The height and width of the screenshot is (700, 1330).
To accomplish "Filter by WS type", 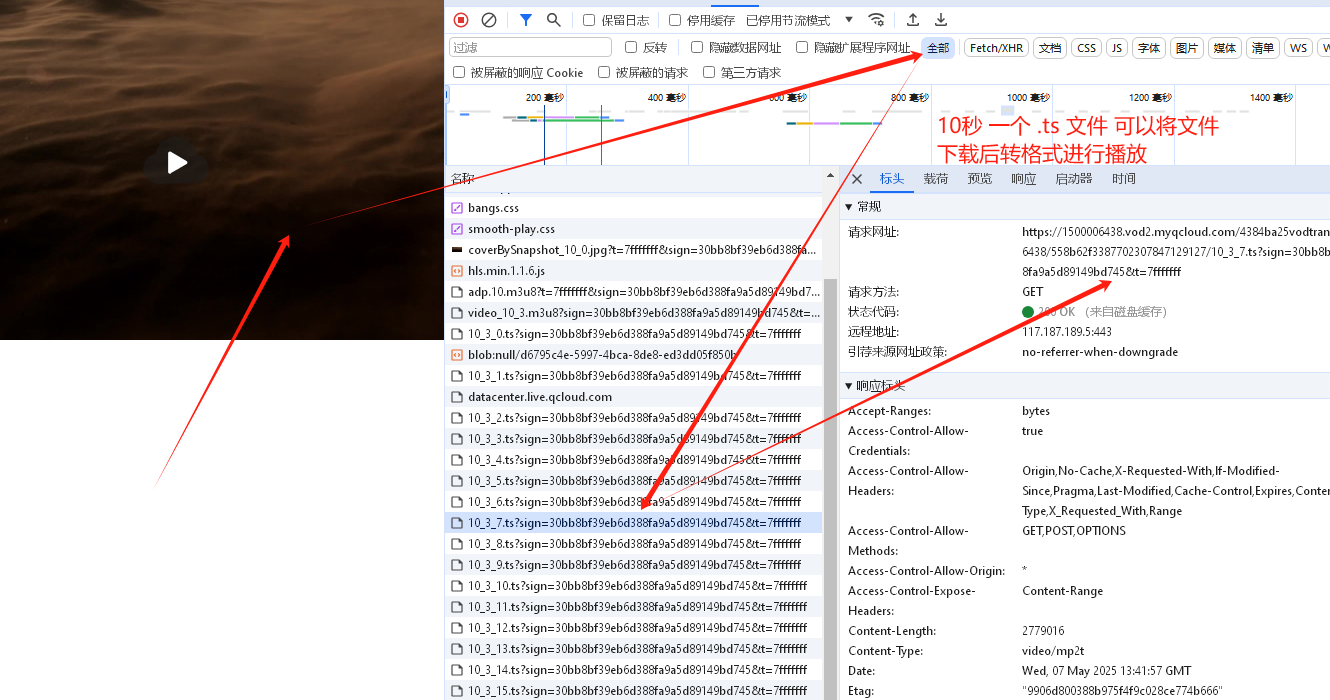I will point(1298,48).
